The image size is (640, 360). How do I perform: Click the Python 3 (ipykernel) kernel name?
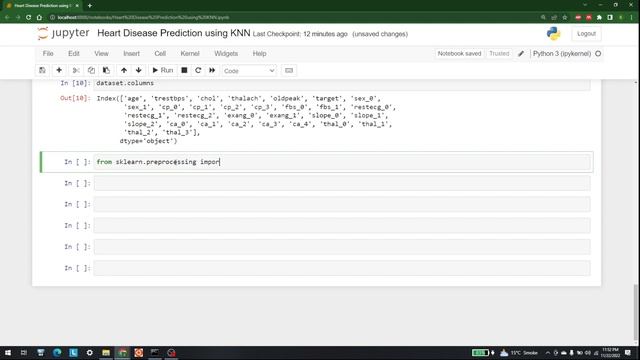tap(562, 53)
